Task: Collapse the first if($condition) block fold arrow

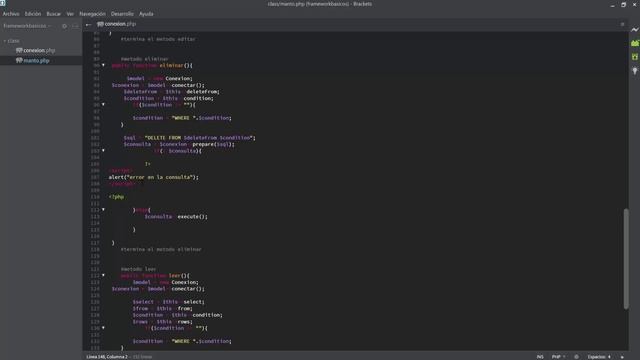Action: tap(103, 104)
